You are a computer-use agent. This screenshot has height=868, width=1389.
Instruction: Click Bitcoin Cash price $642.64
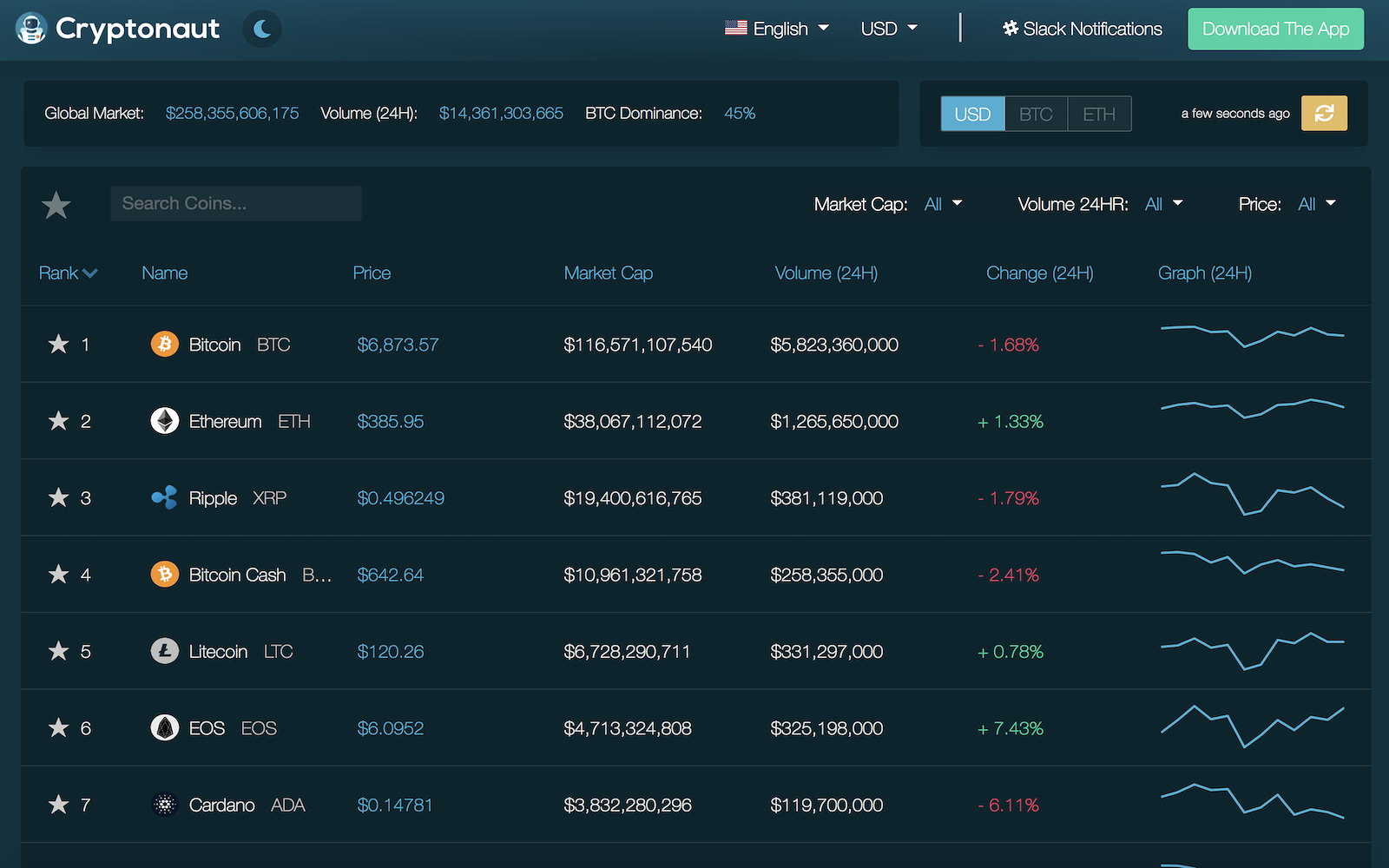click(x=390, y=575)
